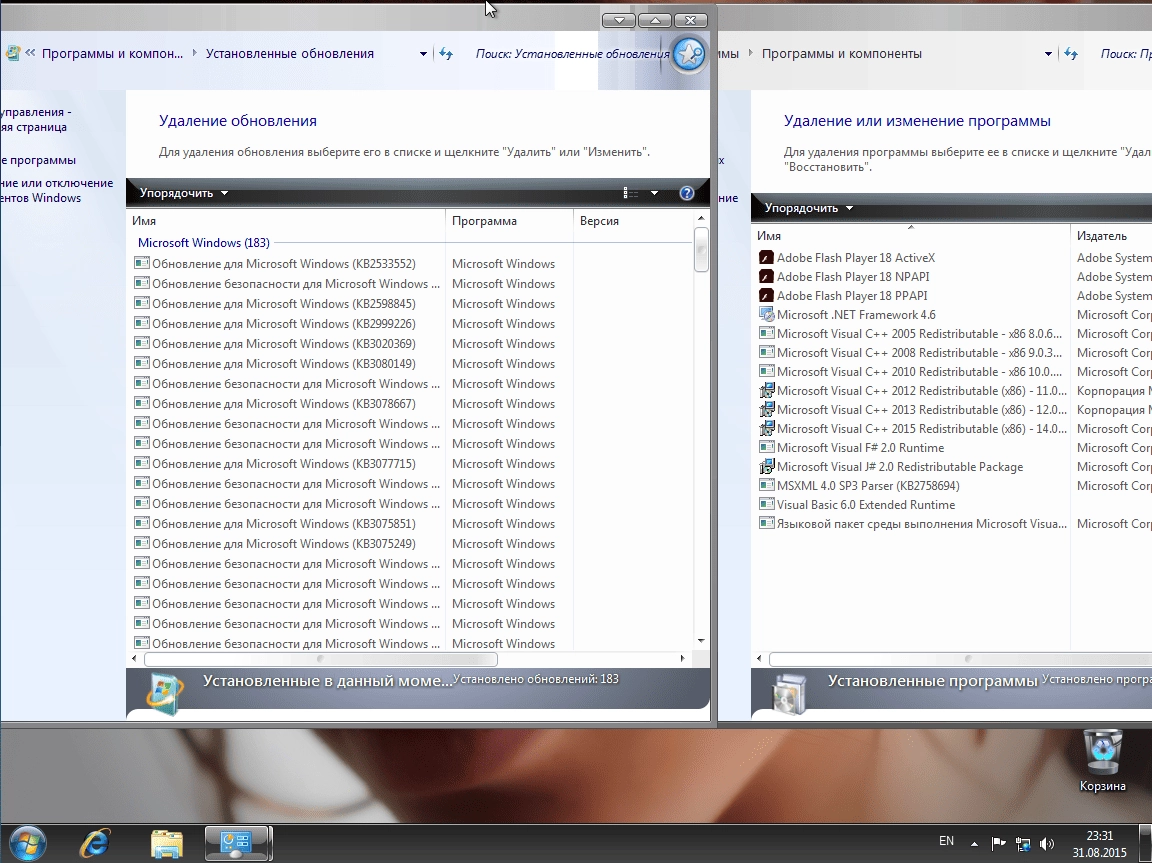Click the vertical scrollbar thumb in updates list
This screenshot has width=1152, height=863.
coord(701,250)
